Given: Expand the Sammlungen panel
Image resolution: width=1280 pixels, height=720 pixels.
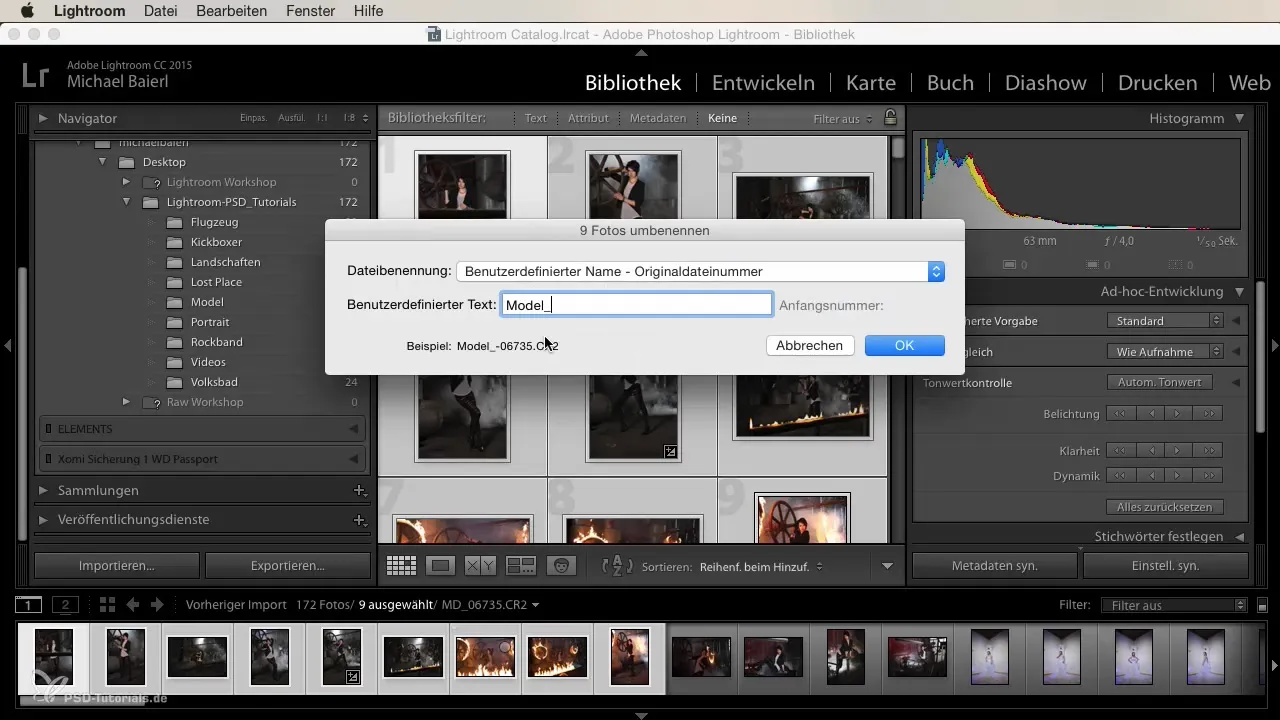Looking at the screenshot, I should click(x=43, y=491).
